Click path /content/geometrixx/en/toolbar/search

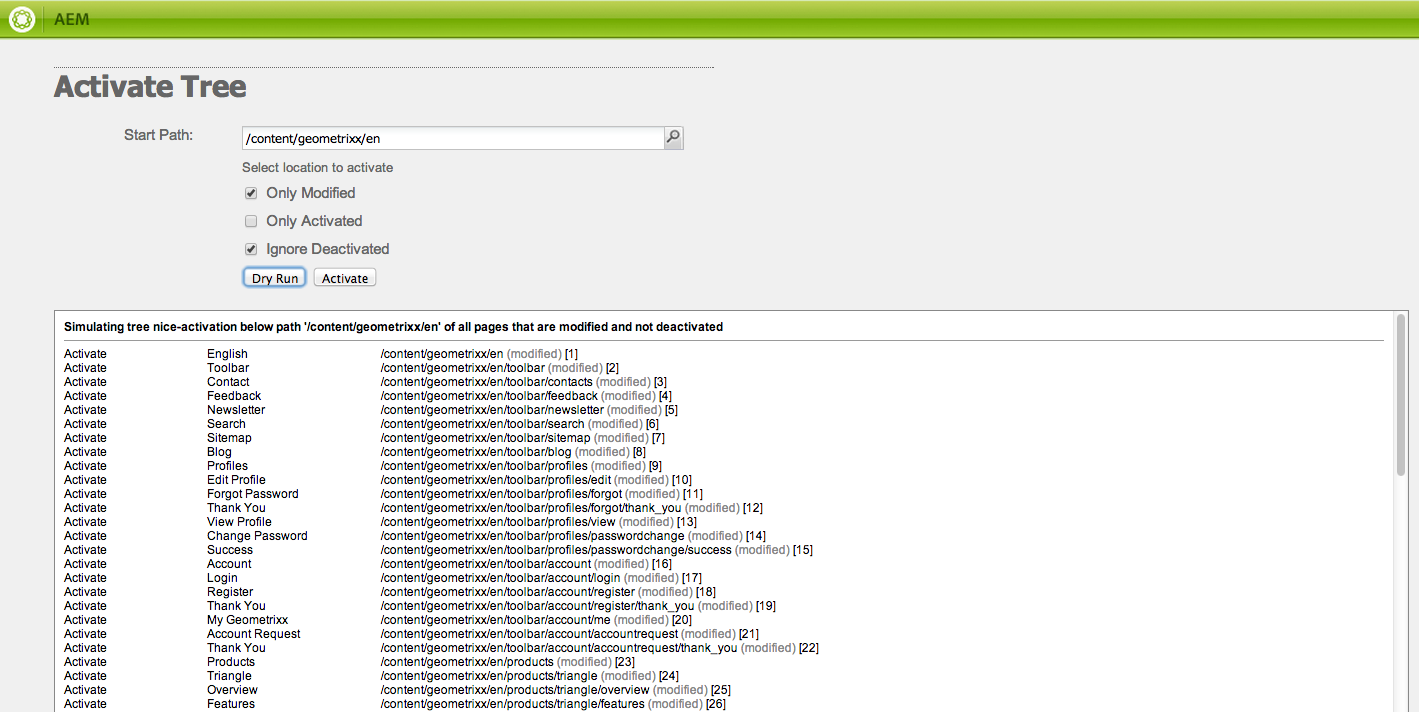tap(482, 424)
